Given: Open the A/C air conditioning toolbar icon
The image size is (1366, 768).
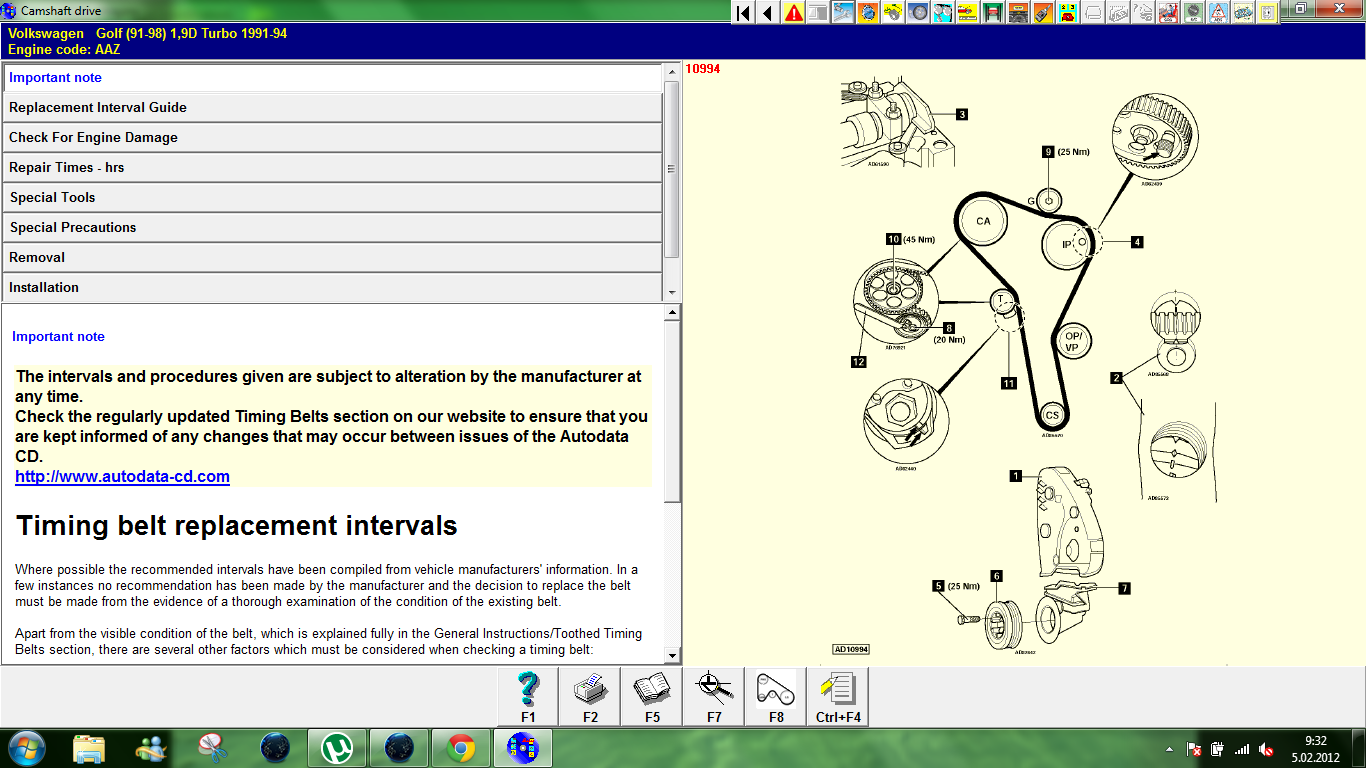Looking at the screenshot, I should 1193,13.
